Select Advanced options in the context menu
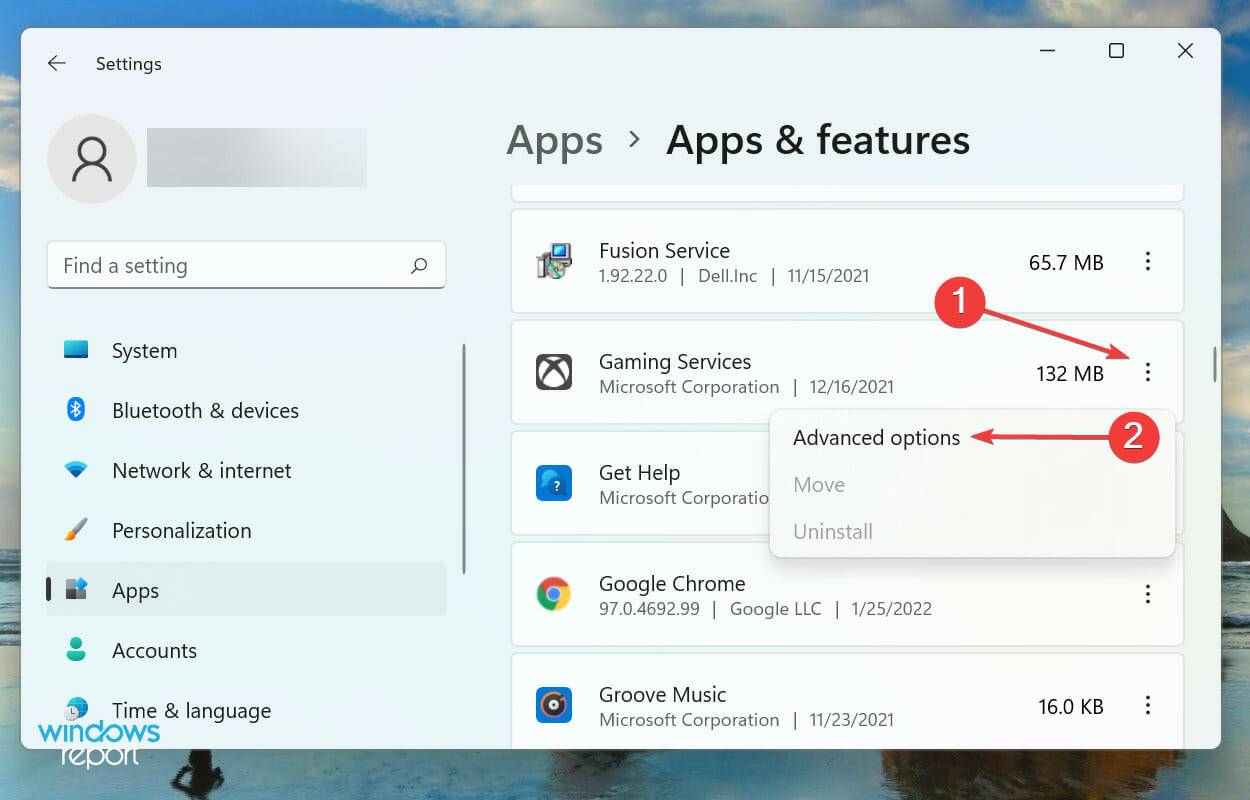Image resolution: width=1250 pixels, height=800 pixels. 876,437
